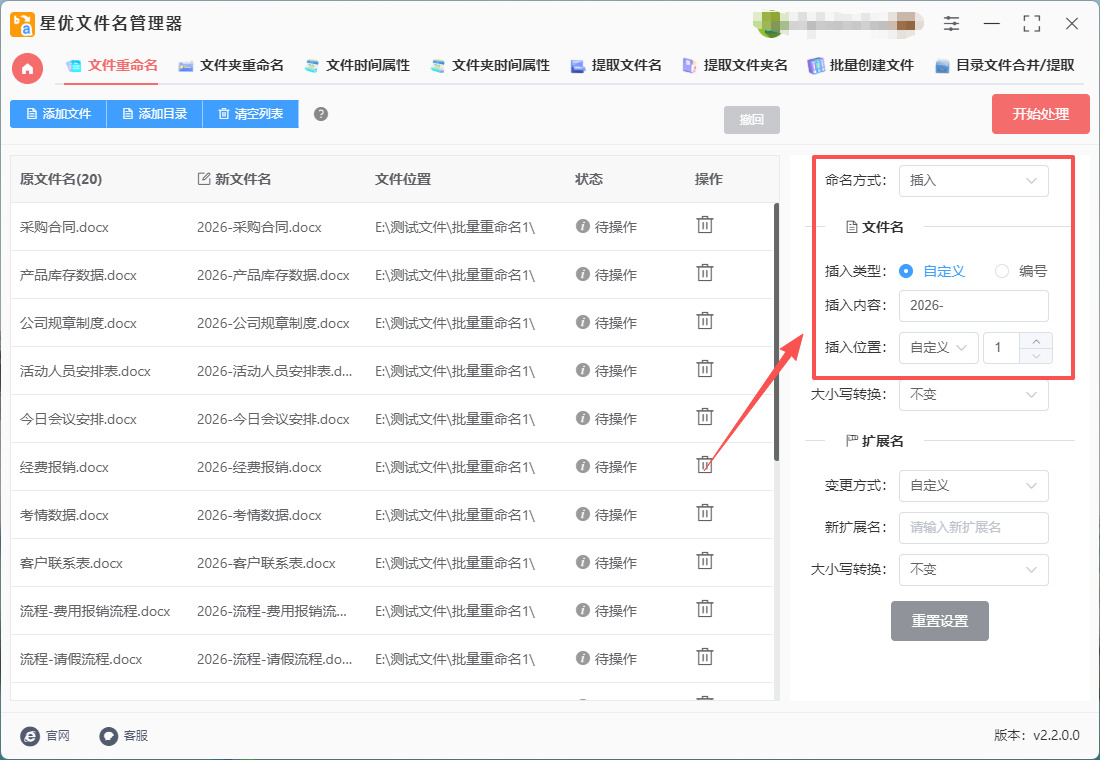Click status info icon for 客户联系表.docx
The width and height of the screenshot is (1100, 760).
(582, 562)
